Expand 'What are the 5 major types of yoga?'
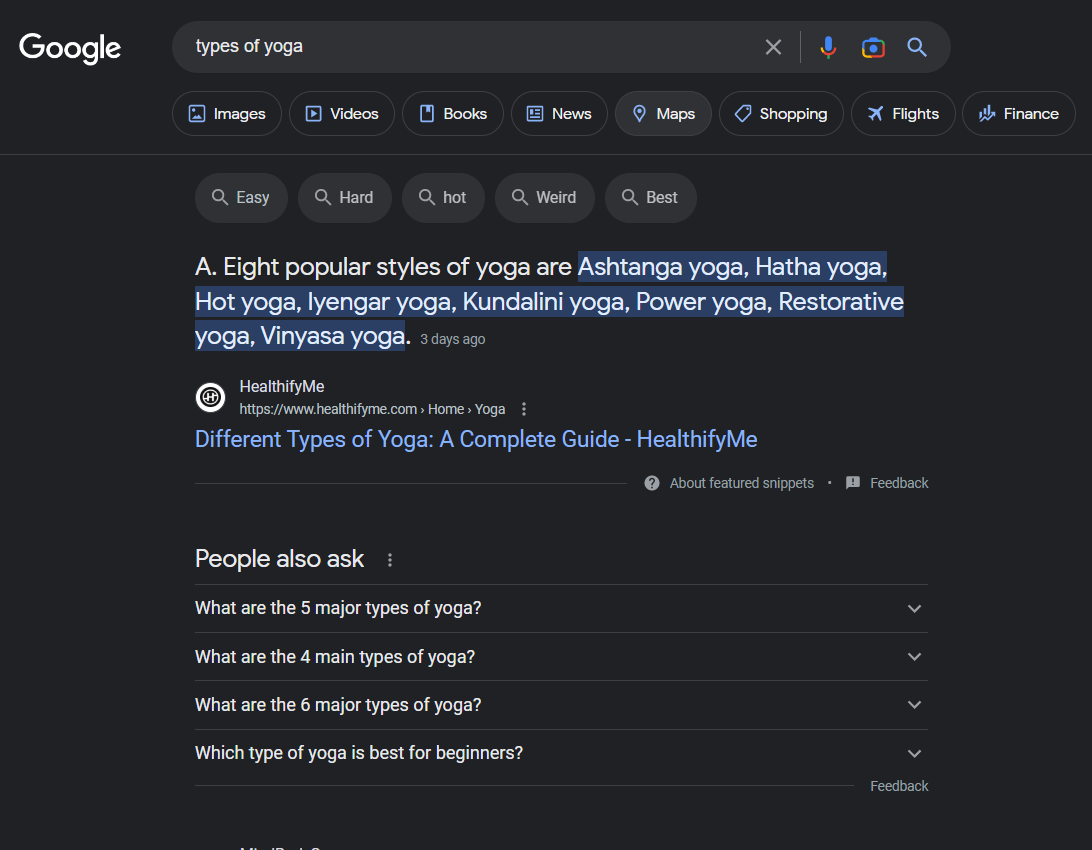 (561, 608)
